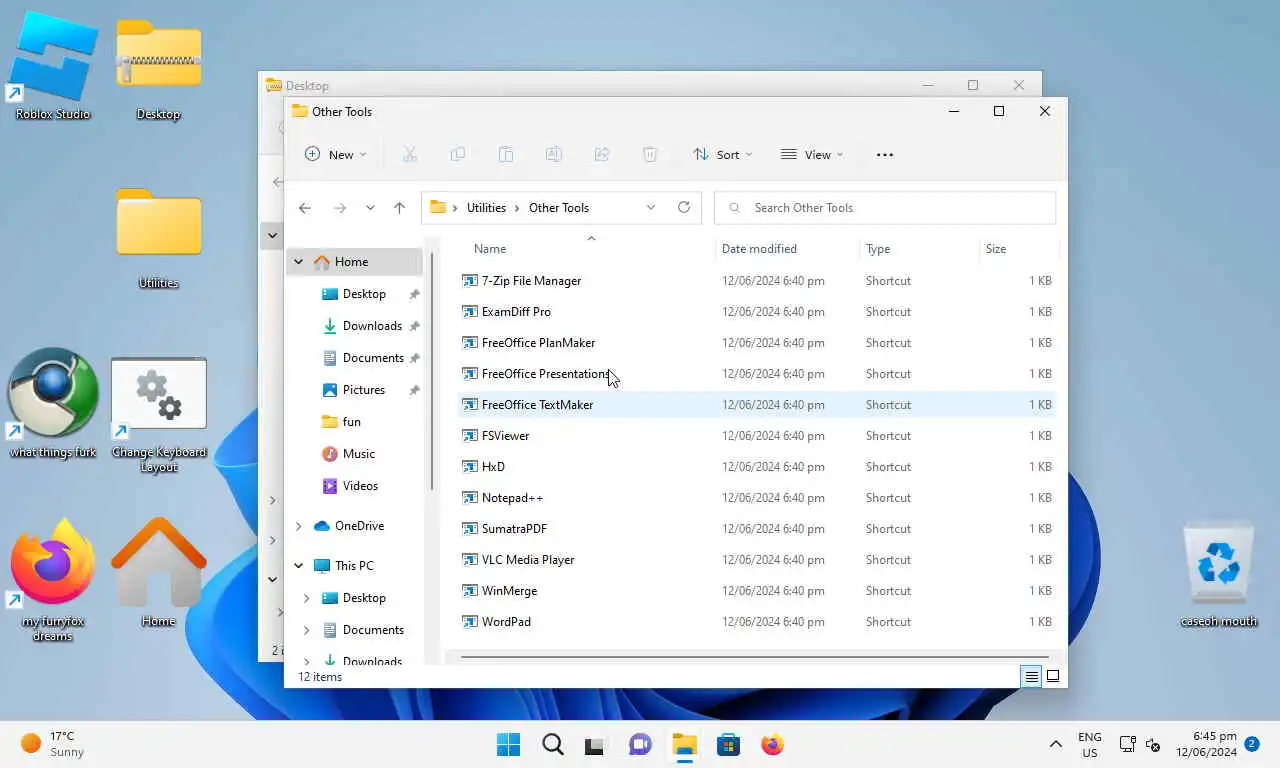Open the See more (three dots) menu
This screenshot has height=768, width=1280.
884,154
